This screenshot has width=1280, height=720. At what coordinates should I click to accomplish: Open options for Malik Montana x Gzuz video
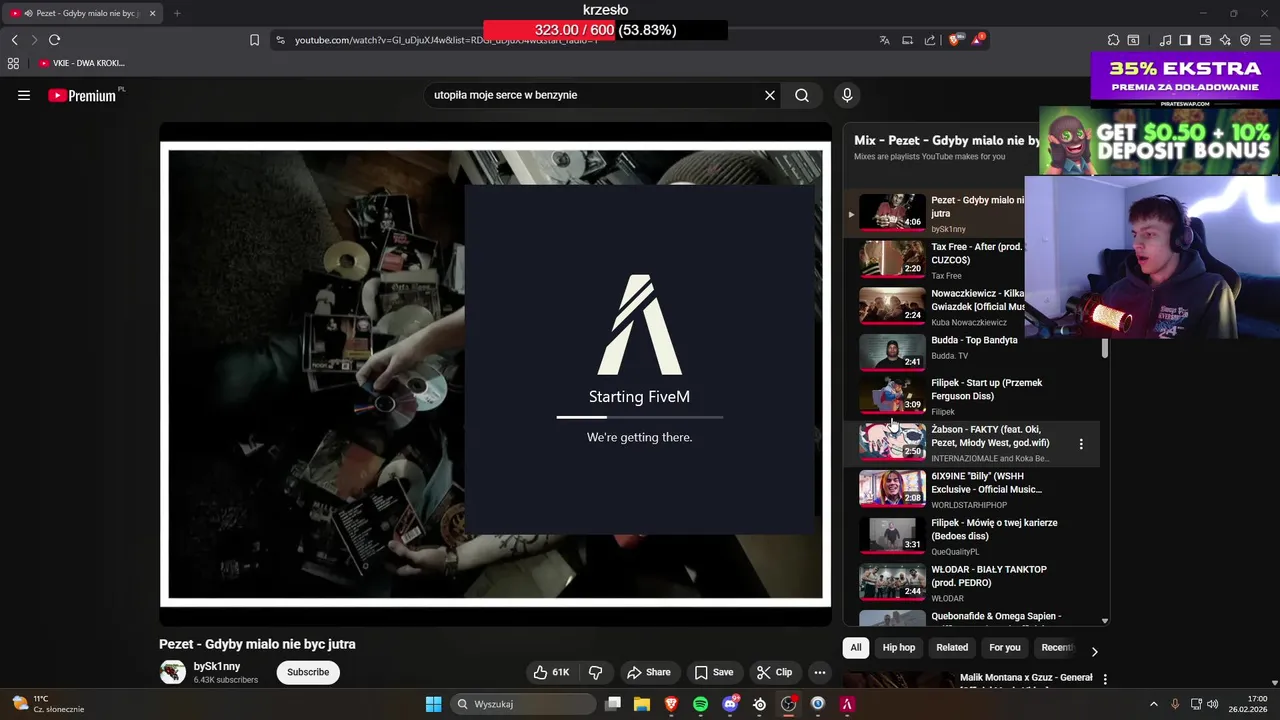point(1105,679)
